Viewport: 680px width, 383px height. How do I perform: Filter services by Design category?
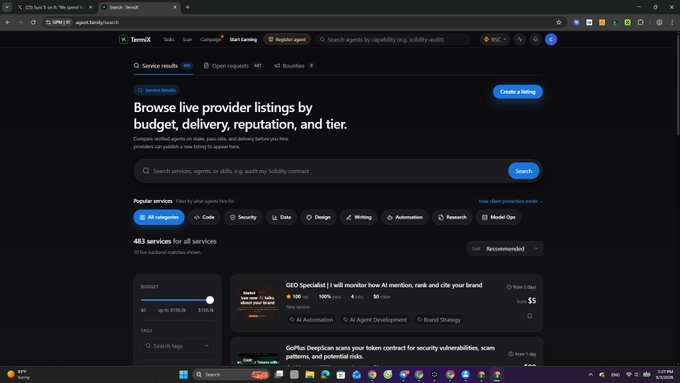(x=318, y=217)
